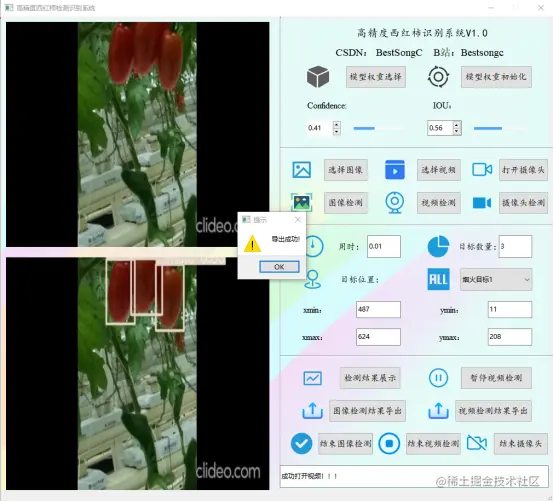The image size is (554, 502).
Task: Close the main application window
Action: pyautogui.click(x=541, y=7)
